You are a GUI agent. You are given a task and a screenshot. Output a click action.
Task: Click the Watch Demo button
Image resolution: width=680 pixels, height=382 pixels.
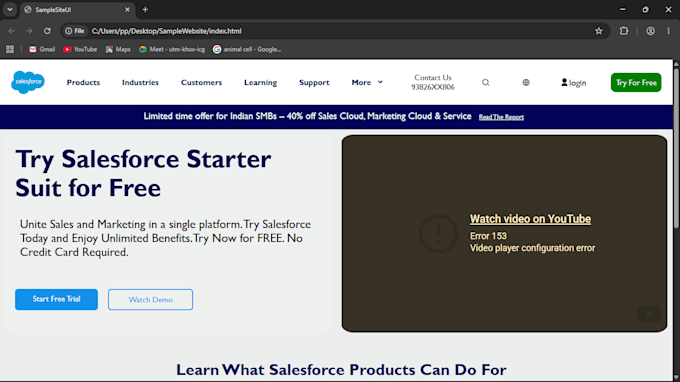[x=150, y=300]
